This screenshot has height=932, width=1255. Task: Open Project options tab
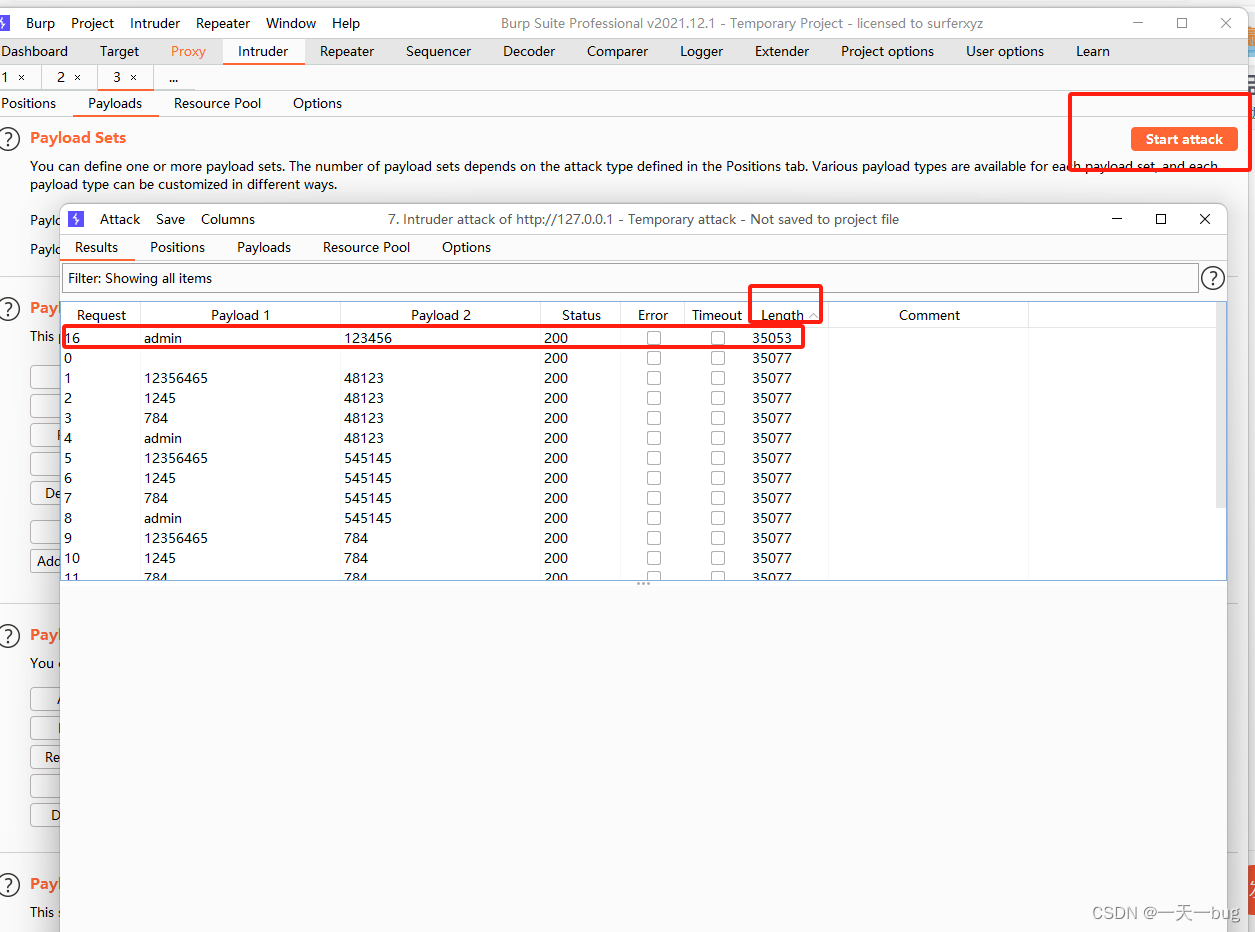(x=887, y=51)
